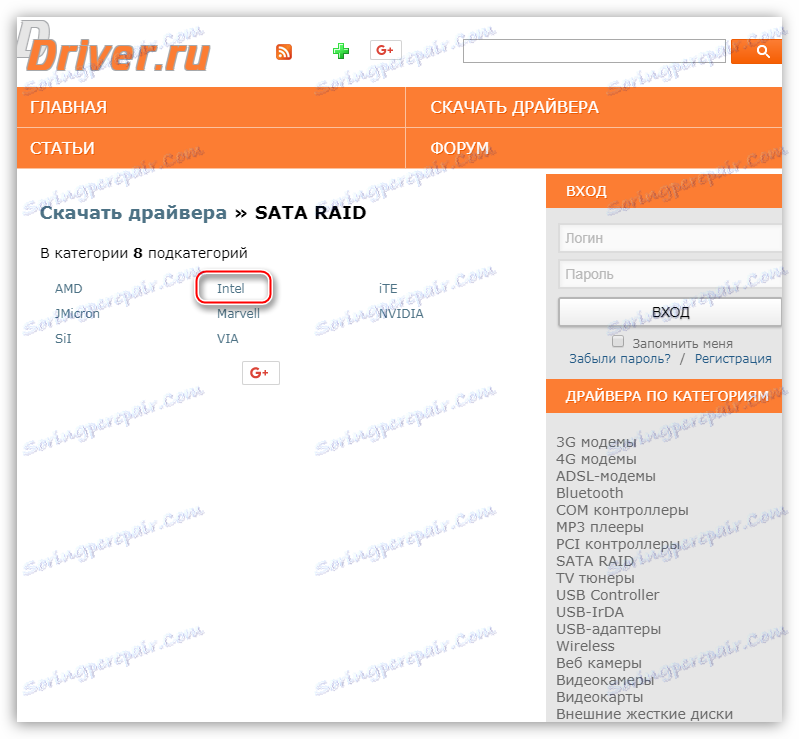Open the iTE subcategory
Screen dimensions: 799x739
pos(388,288)
